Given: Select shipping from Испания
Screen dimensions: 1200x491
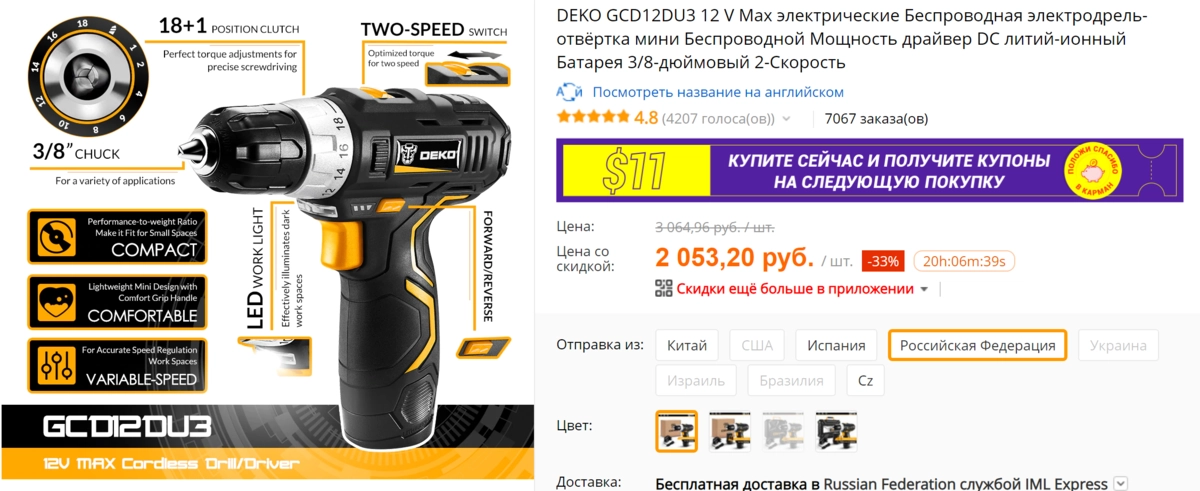Looking at the screenshot, I should (837, 346).
